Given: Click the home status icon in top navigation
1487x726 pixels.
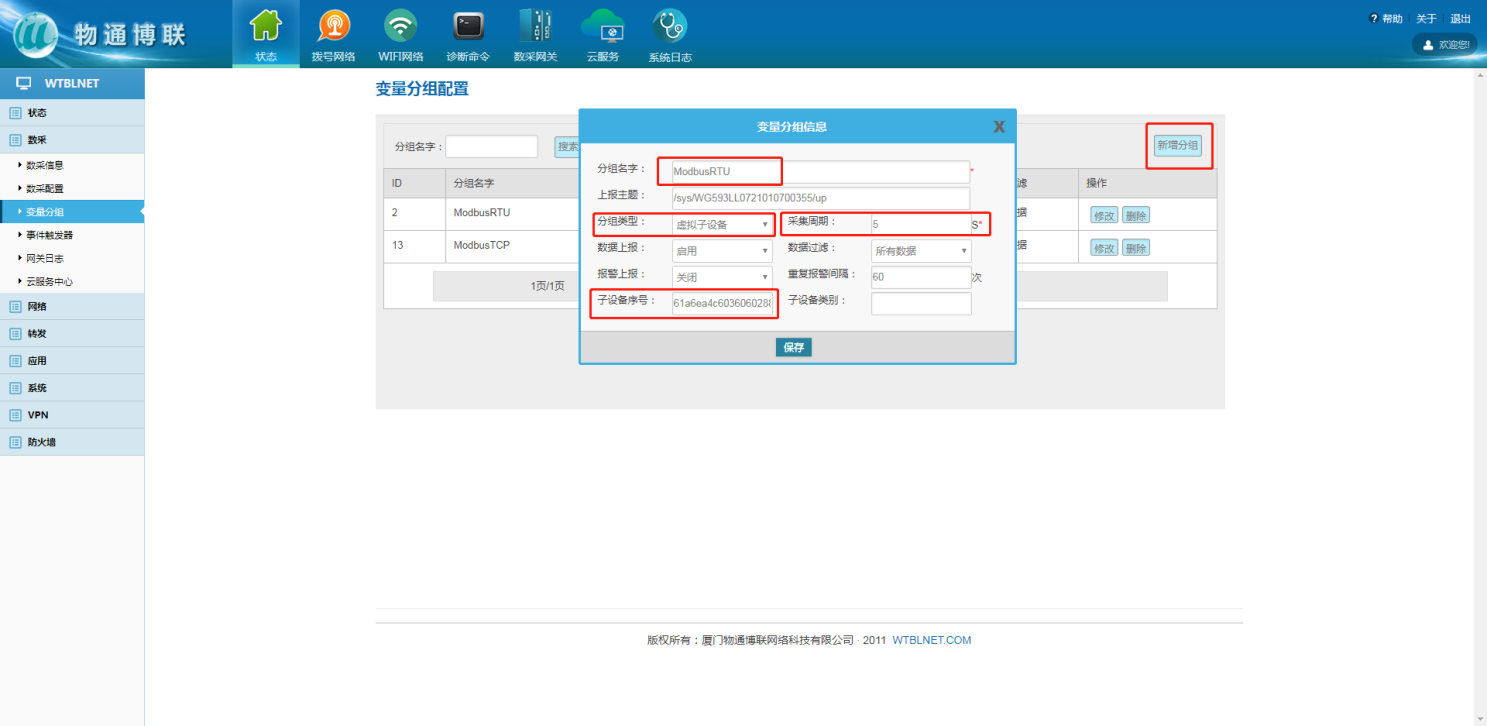Looking at the screenshot, I should pyautogui.click(x=265, y=26).
